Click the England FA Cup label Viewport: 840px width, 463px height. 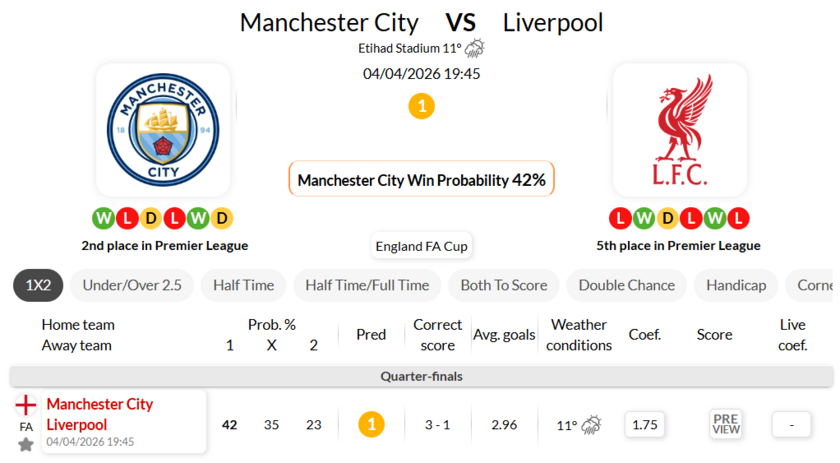[421, 246]
